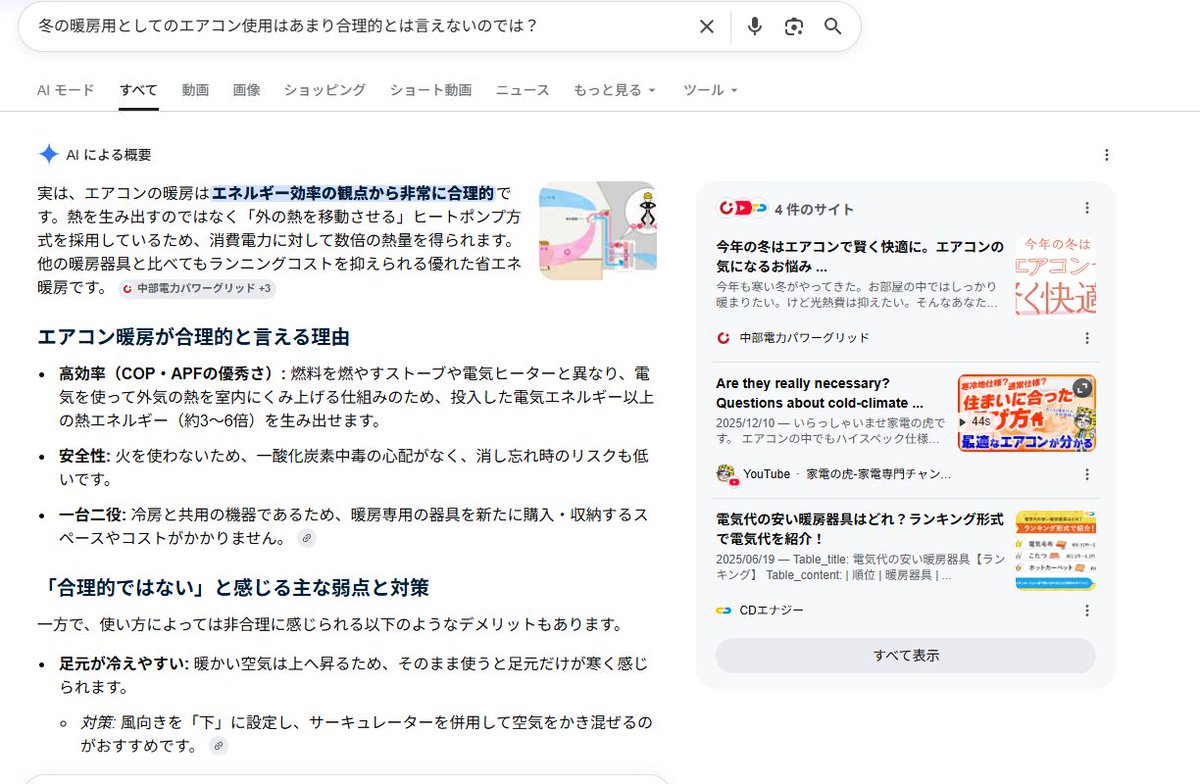The image size is (1200, 784).
Task: Click the ranking table thumbnail for CDエナジー
Action: (x=1055, y=550)
